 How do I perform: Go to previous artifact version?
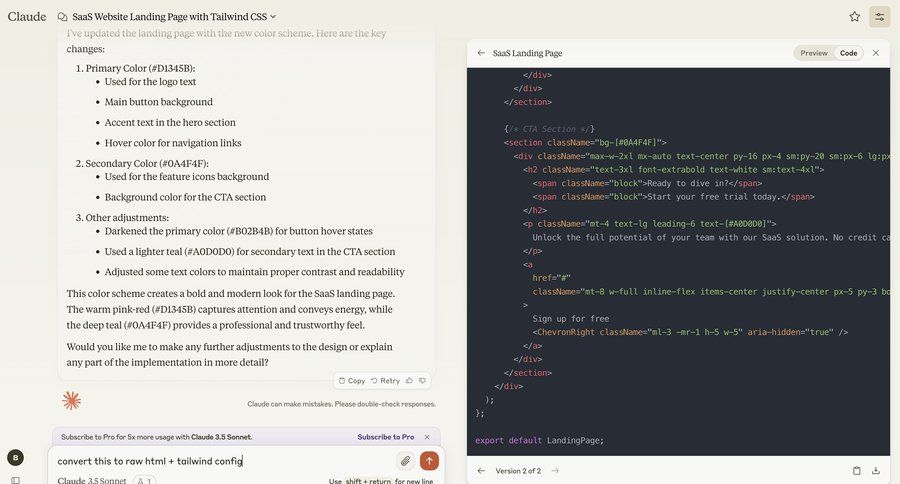(x=481, y=471)
